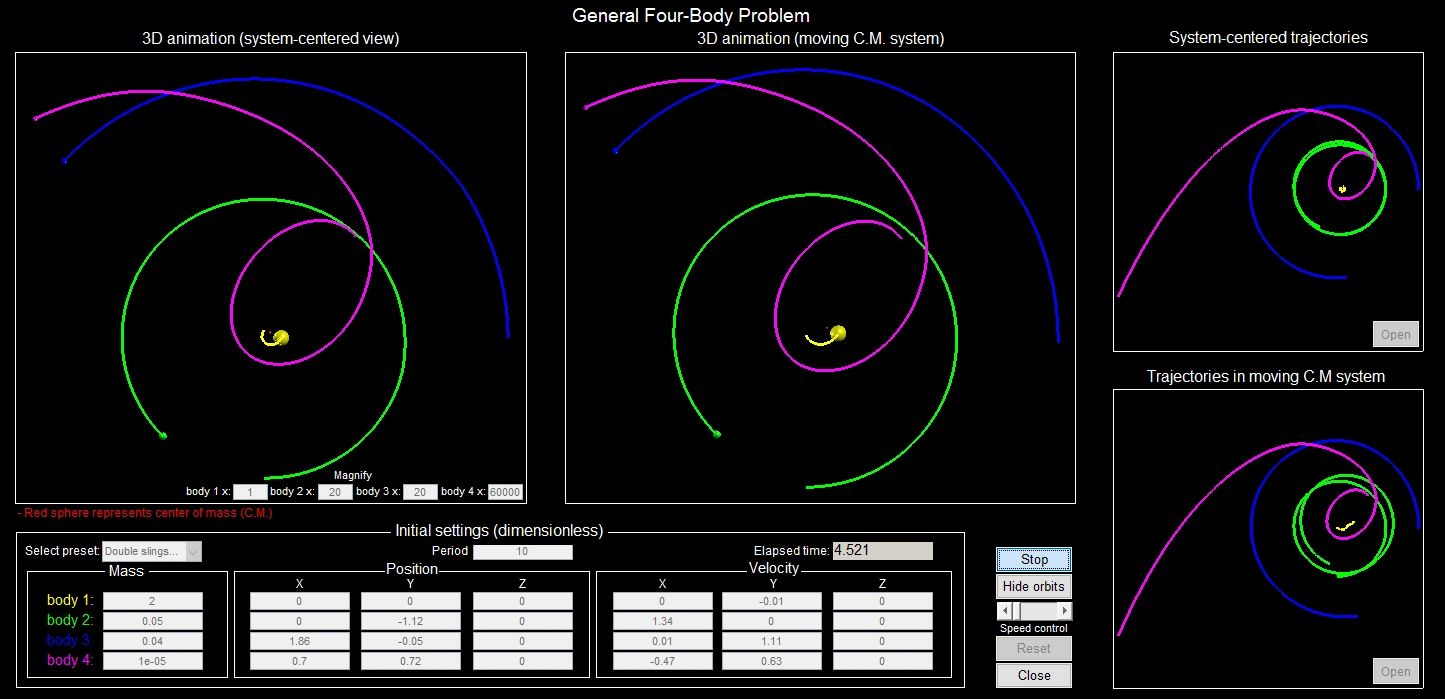Click the speed control right arrow
Viewport: 1445px width, 699px height.
click(x=1064, y=610)
